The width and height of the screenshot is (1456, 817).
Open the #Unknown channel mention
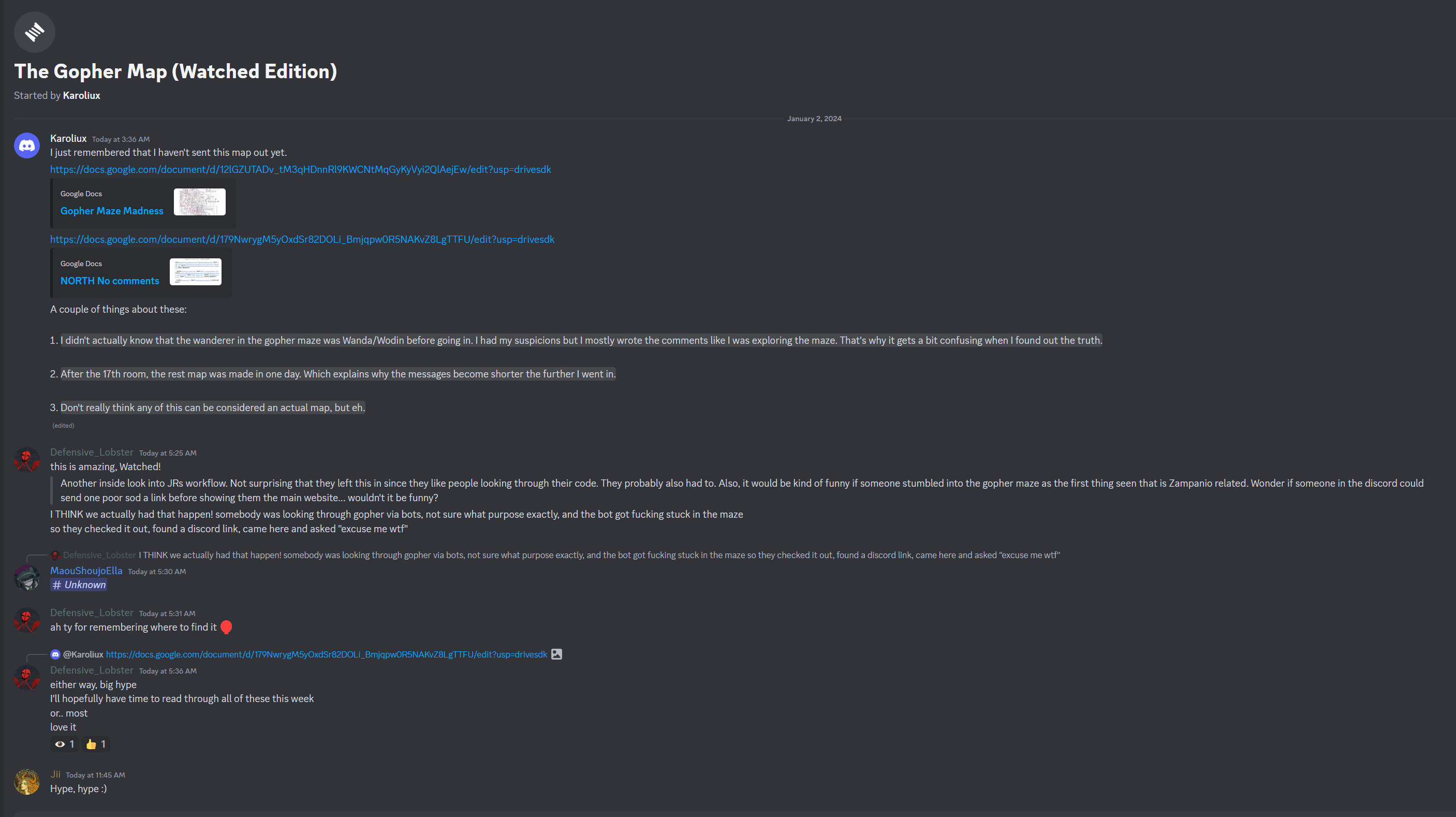(x=79, y=585)
